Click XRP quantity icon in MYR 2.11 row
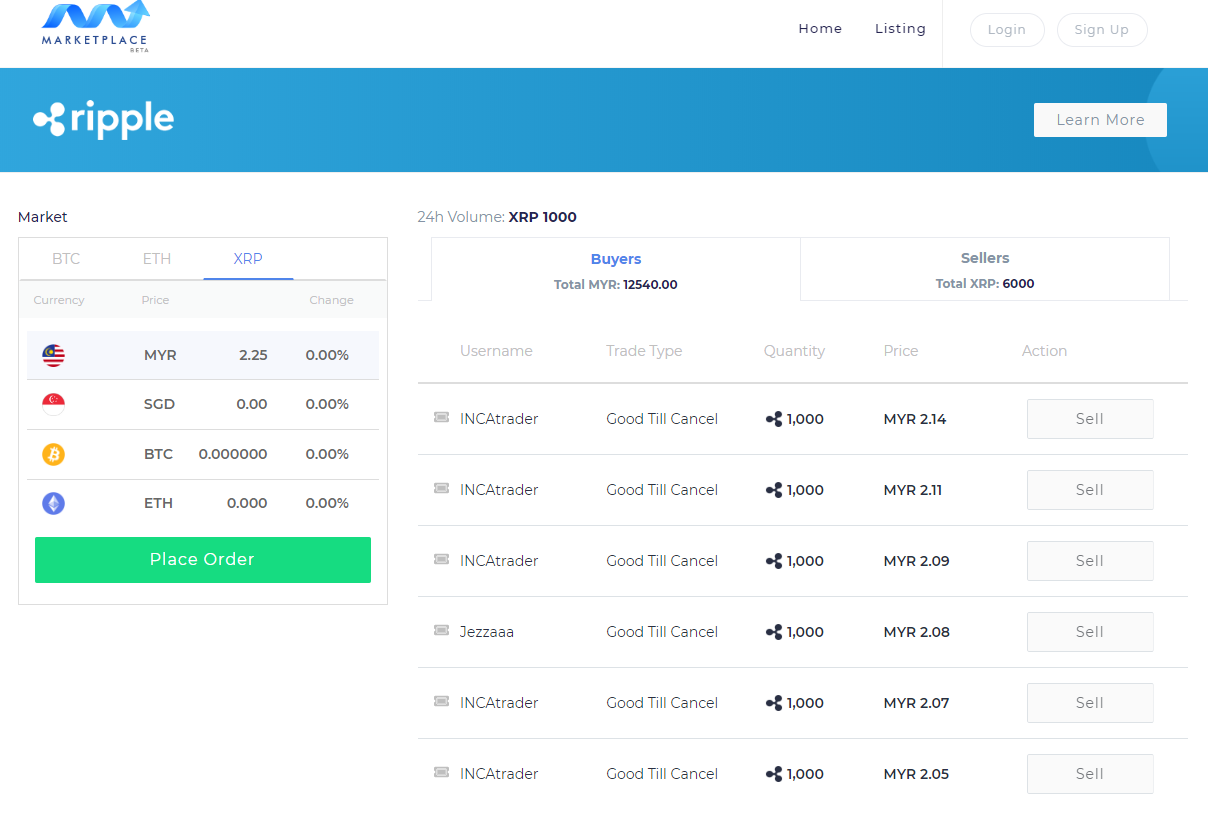Screen dimensions: 1208x835 (773, 490)
